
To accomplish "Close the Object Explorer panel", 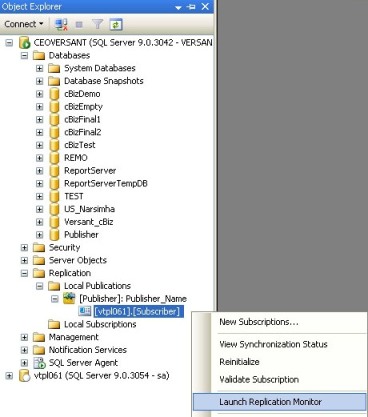I will click(x=205, y=6).
